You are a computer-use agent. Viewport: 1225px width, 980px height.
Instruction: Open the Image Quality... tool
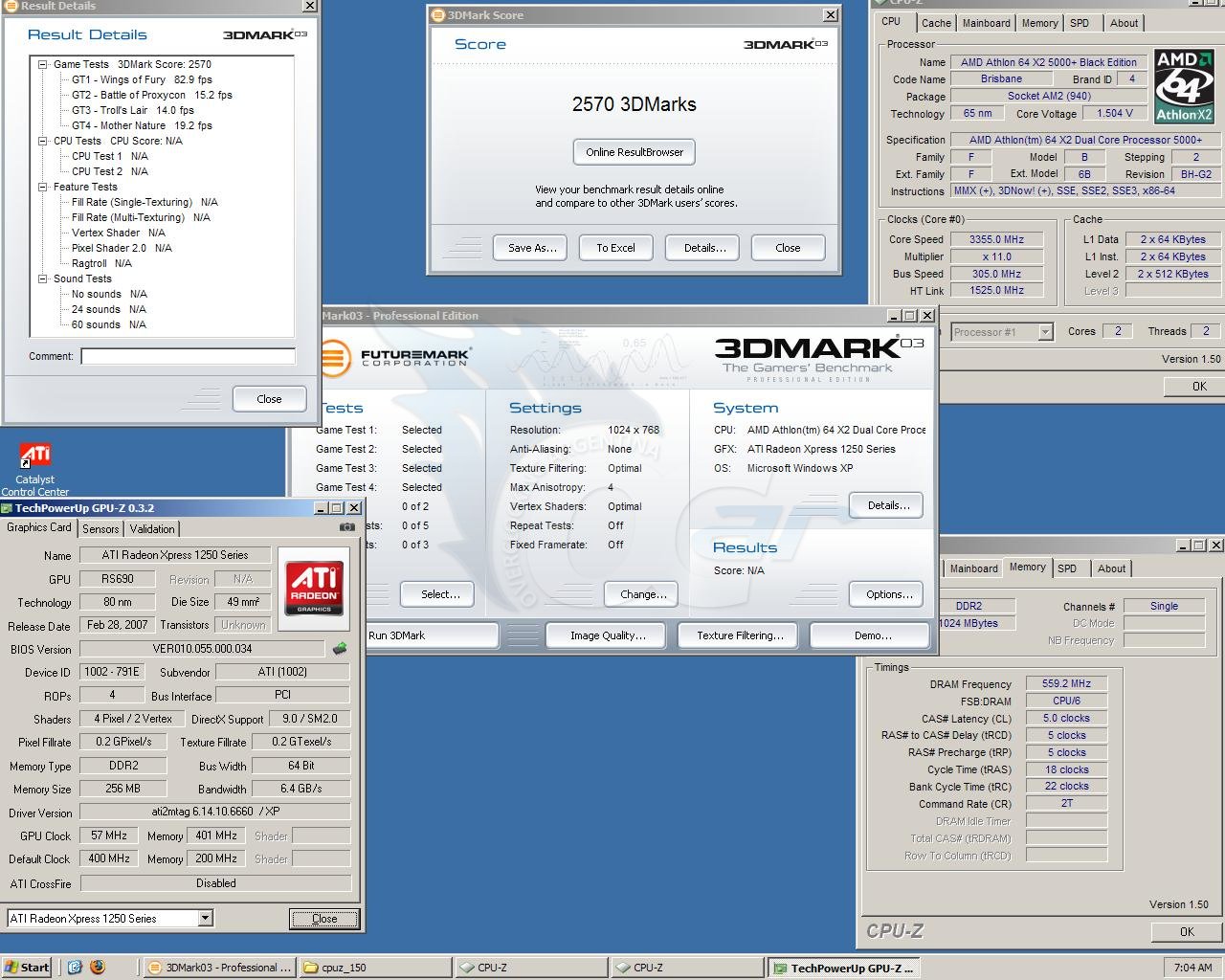click(607, 635)
